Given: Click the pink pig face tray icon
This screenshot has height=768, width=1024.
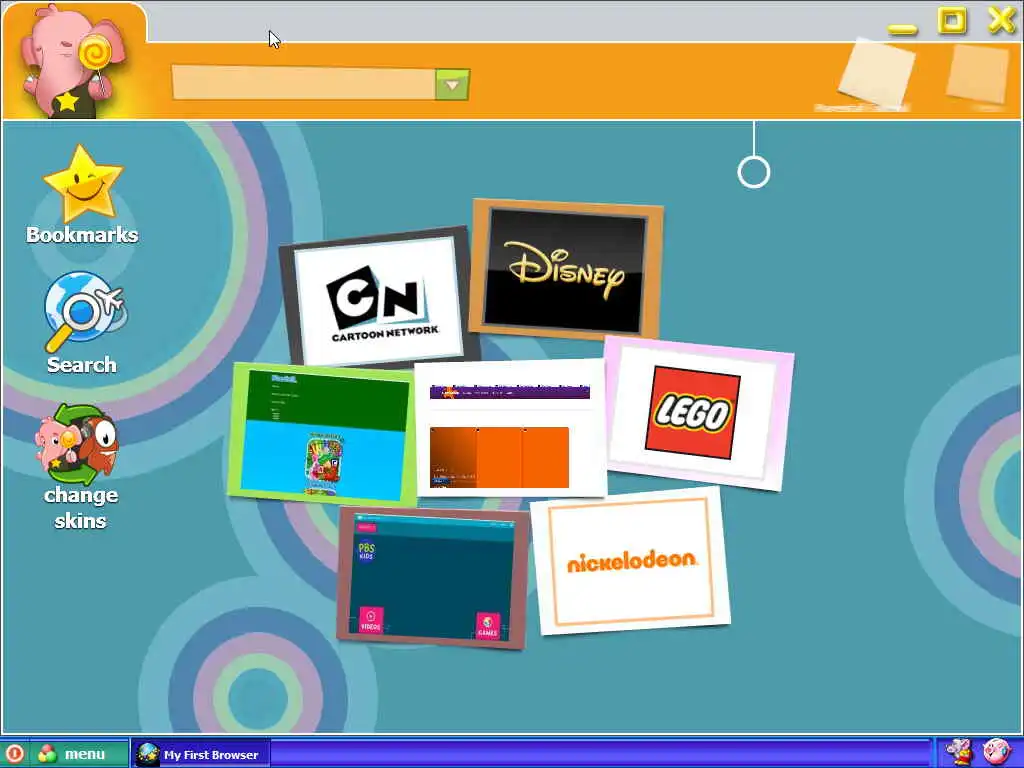Looking at the screenshot, I should [x=997, y=752].
